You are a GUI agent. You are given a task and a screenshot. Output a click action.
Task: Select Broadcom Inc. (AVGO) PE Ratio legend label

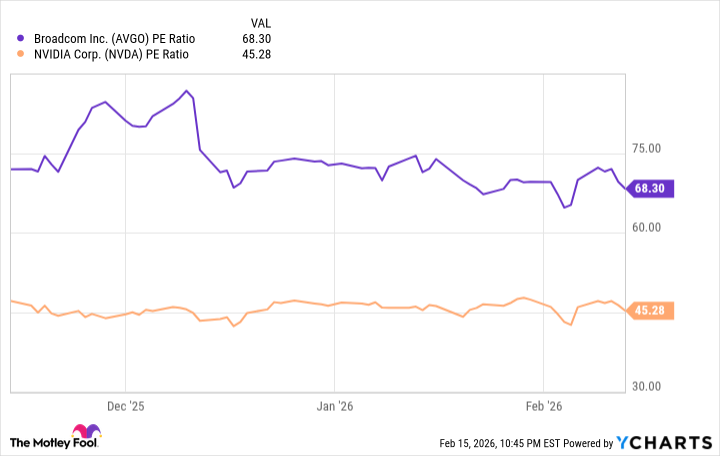(x=115, y=38)
